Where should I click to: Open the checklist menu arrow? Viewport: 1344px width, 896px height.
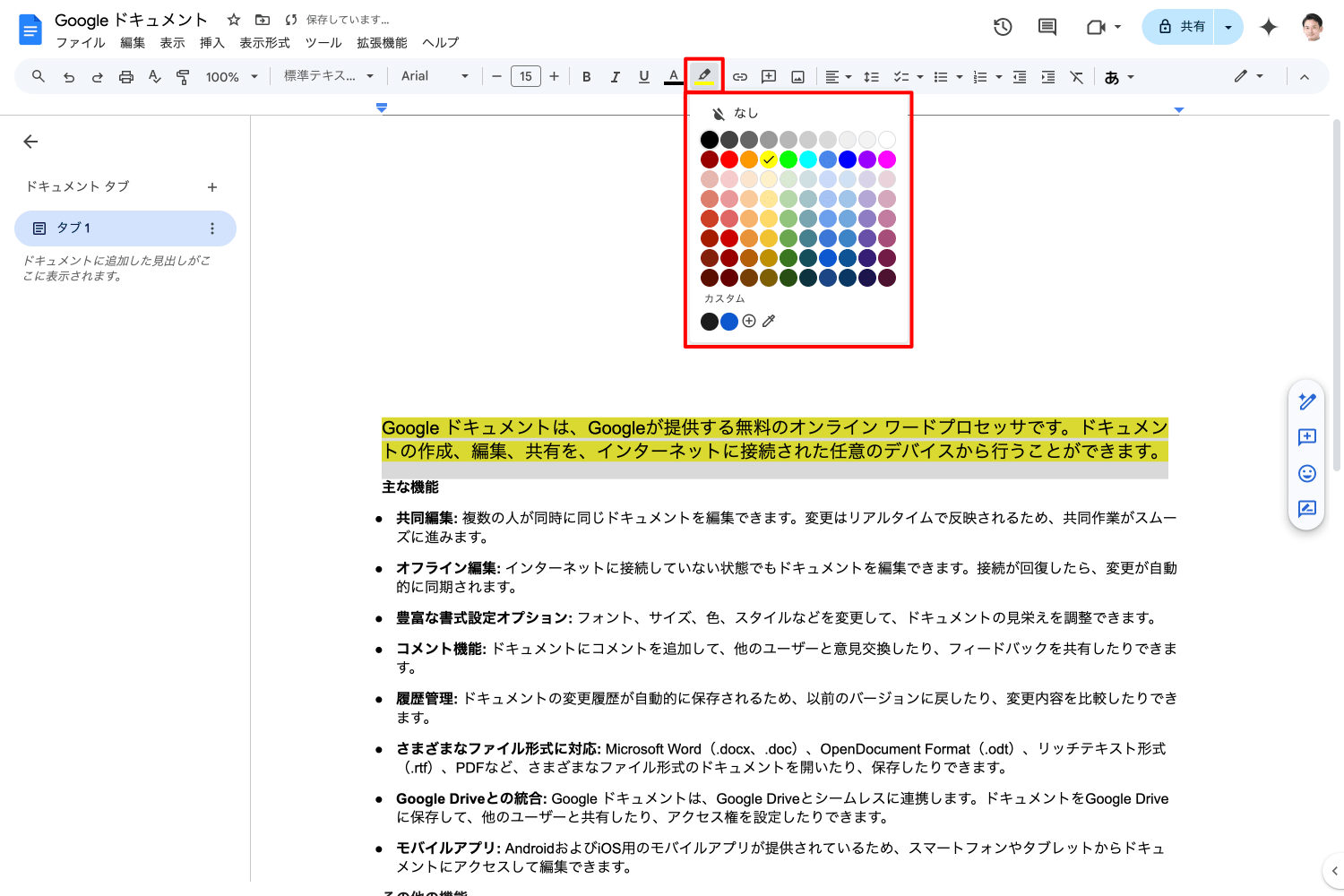(x=920, y=77)
